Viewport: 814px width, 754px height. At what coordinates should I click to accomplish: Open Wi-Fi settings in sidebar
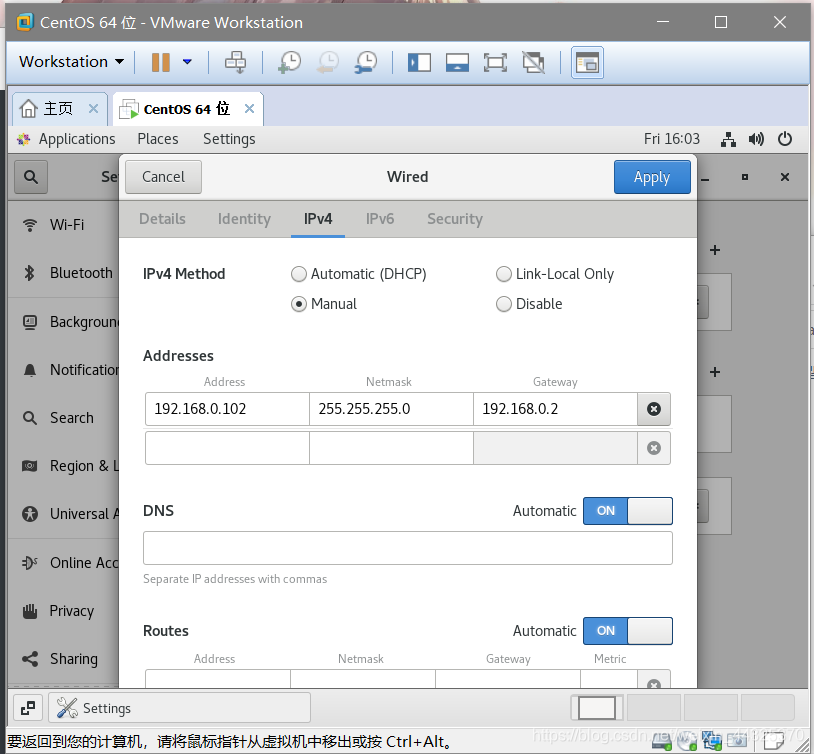click(x=63, y=225)
